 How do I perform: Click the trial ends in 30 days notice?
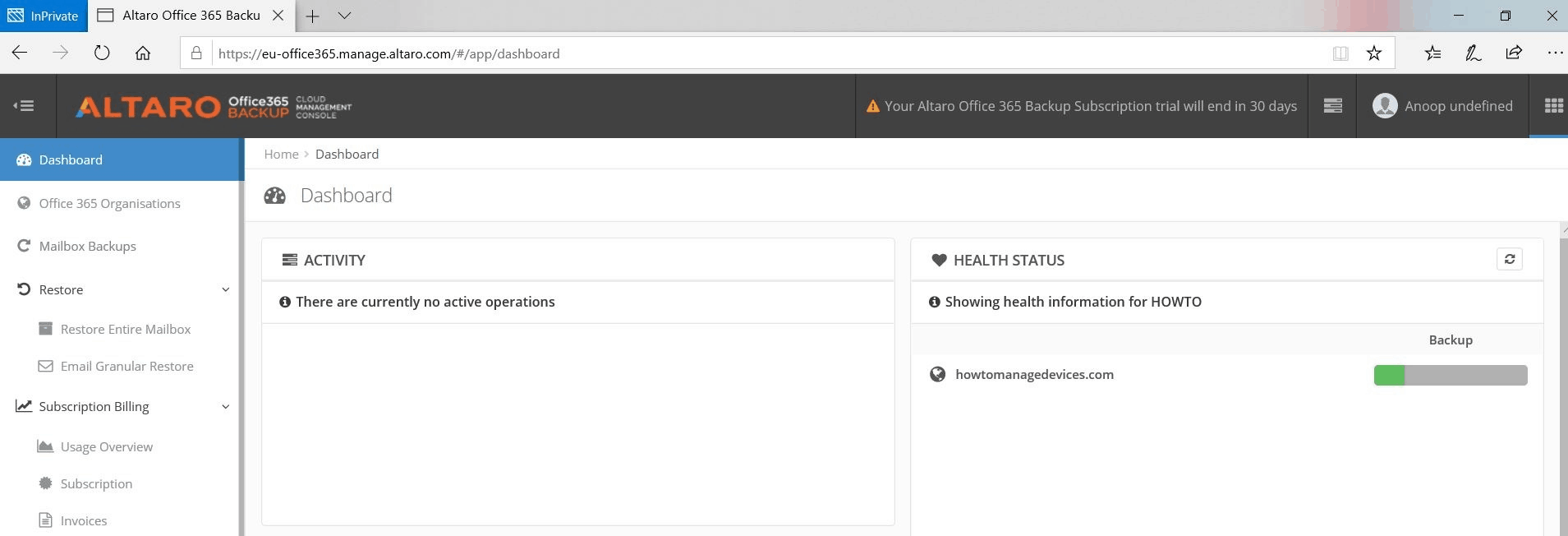pos(1090,106)
